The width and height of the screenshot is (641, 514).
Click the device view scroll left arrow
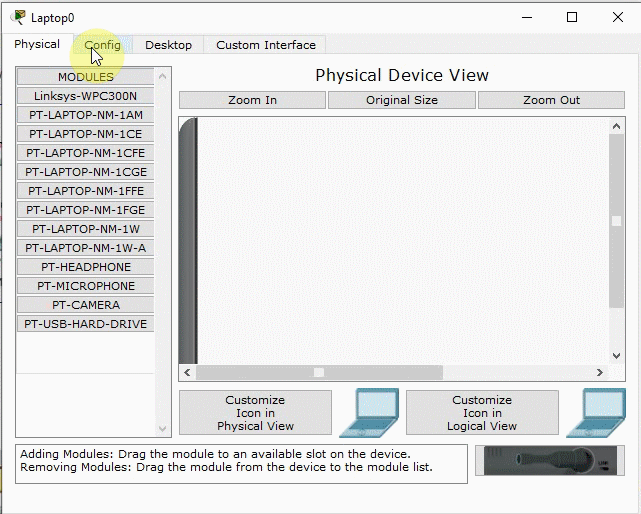click(x=187, y=373)
